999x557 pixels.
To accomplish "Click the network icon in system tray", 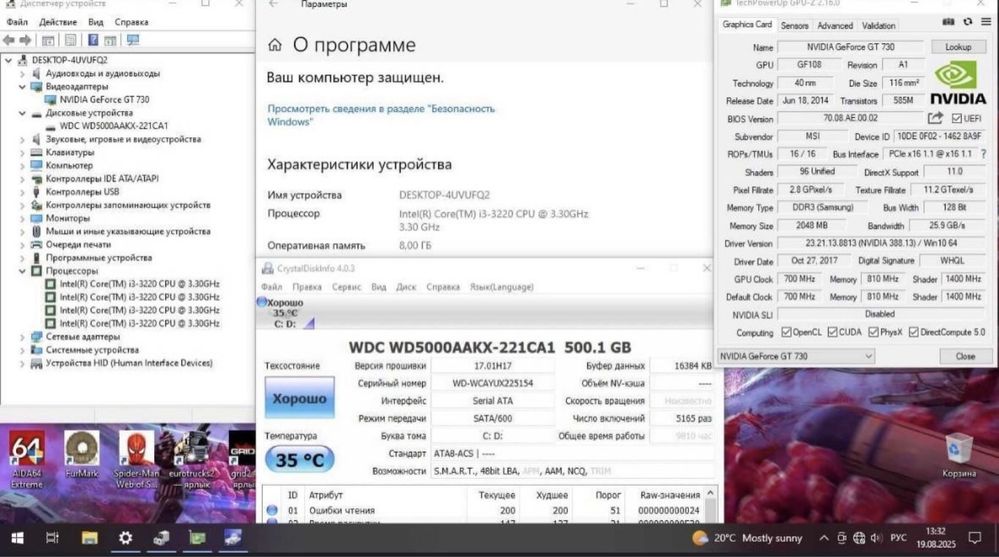I will 859,539.
